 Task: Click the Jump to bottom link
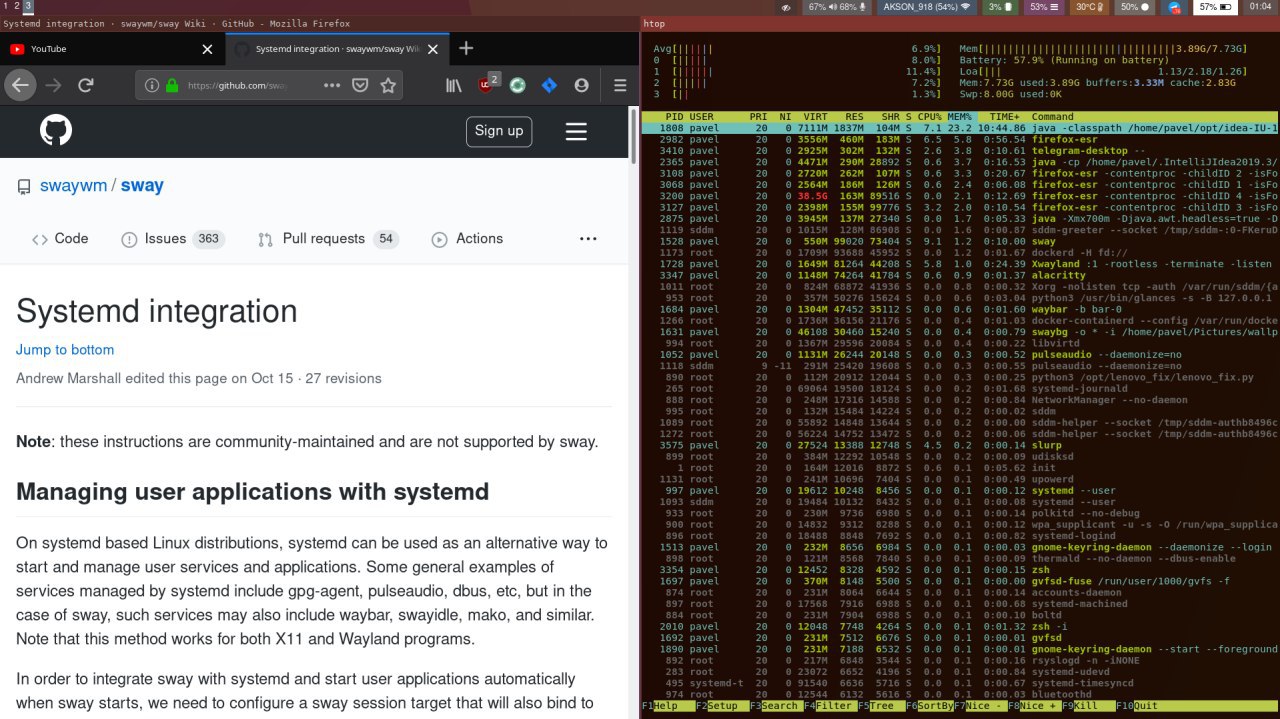[x=65, y=350]
